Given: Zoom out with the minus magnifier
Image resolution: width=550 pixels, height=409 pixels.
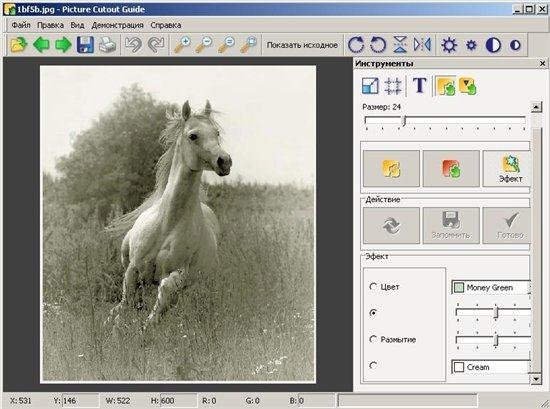Looking at the screenshot, I should point(204,45).
